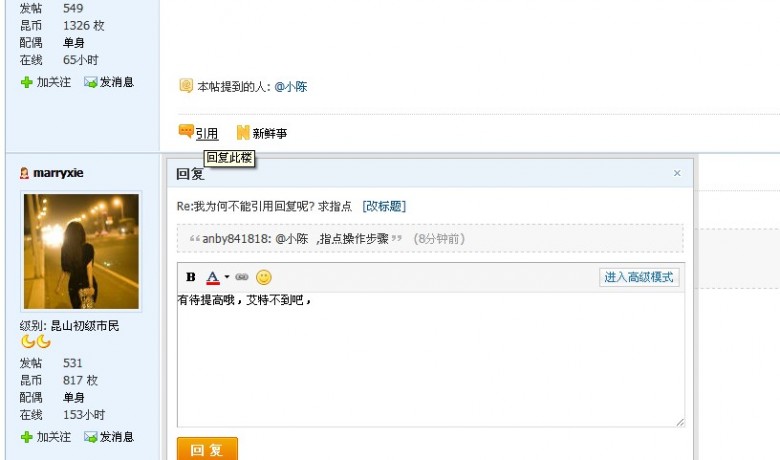Click 加关注 in the upper profile panel

click(46, 82)
